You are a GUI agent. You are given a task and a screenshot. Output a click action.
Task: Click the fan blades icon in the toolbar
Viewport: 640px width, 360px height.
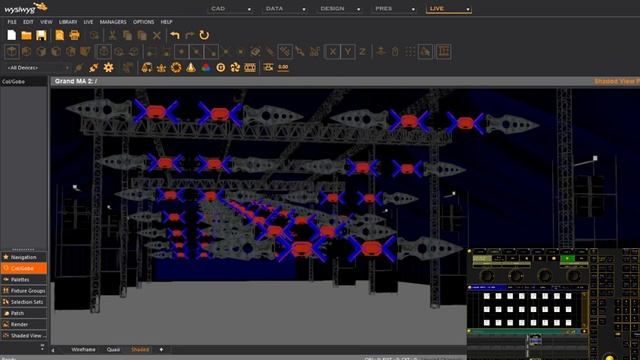click(235, 68)
